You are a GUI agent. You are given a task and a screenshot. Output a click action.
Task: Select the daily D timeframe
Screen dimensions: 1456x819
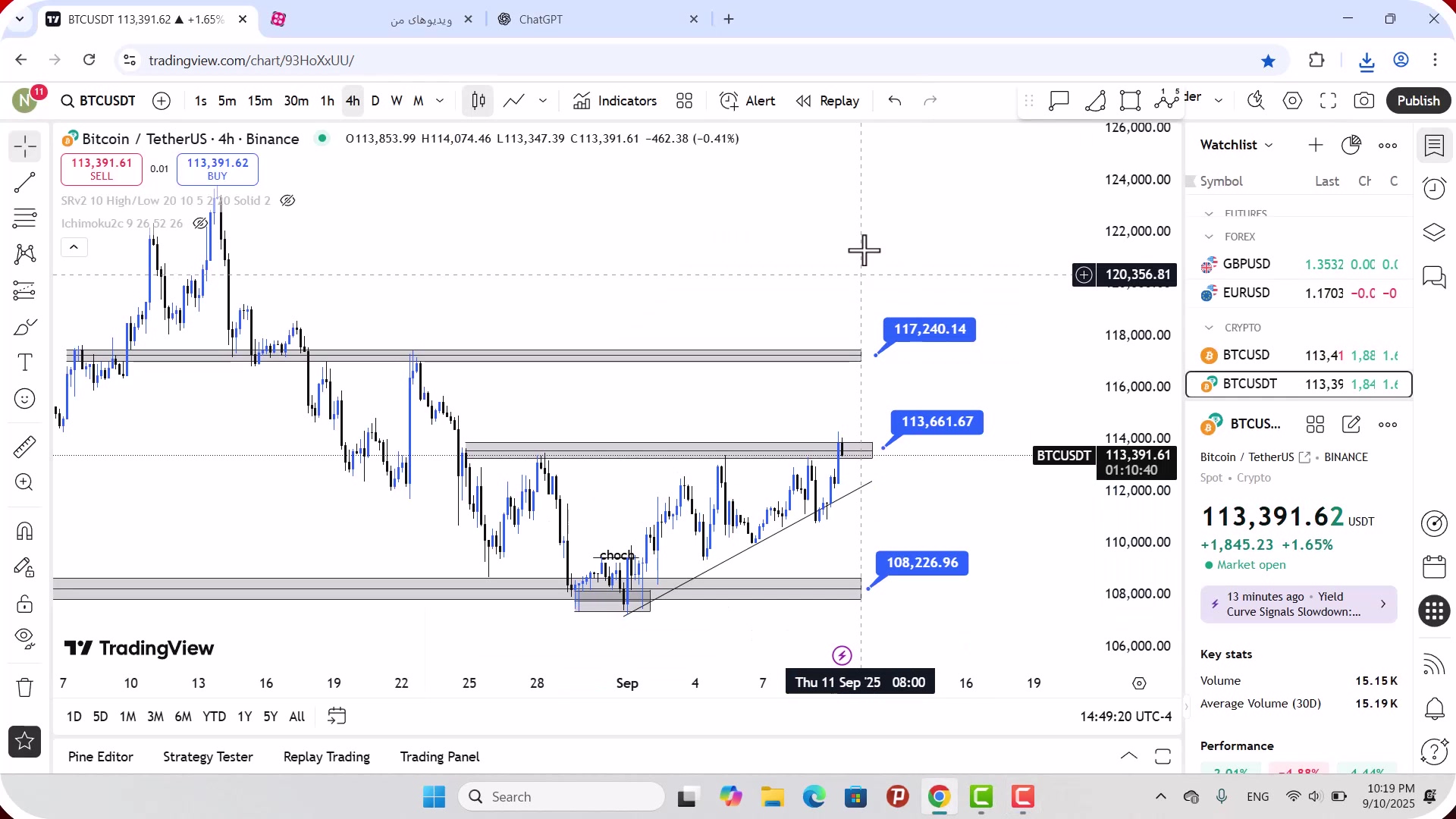(375, 101)
